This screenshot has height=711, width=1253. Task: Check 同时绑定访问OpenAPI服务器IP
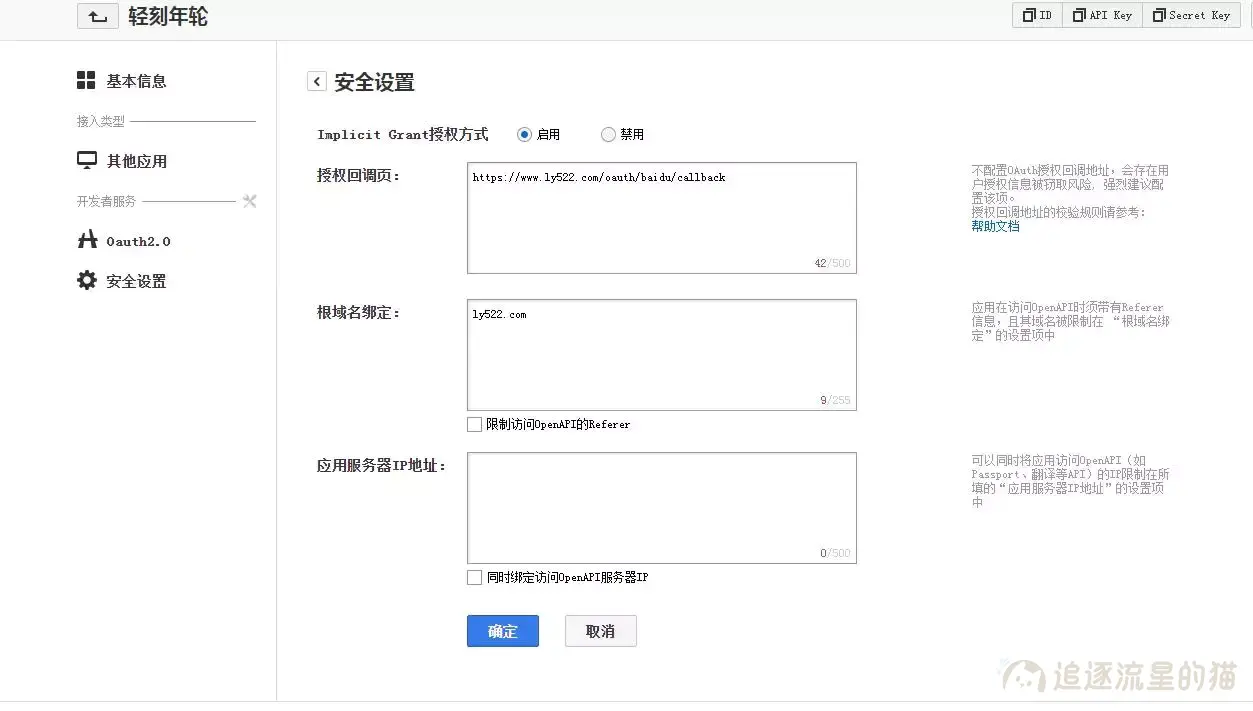[474, 577]
